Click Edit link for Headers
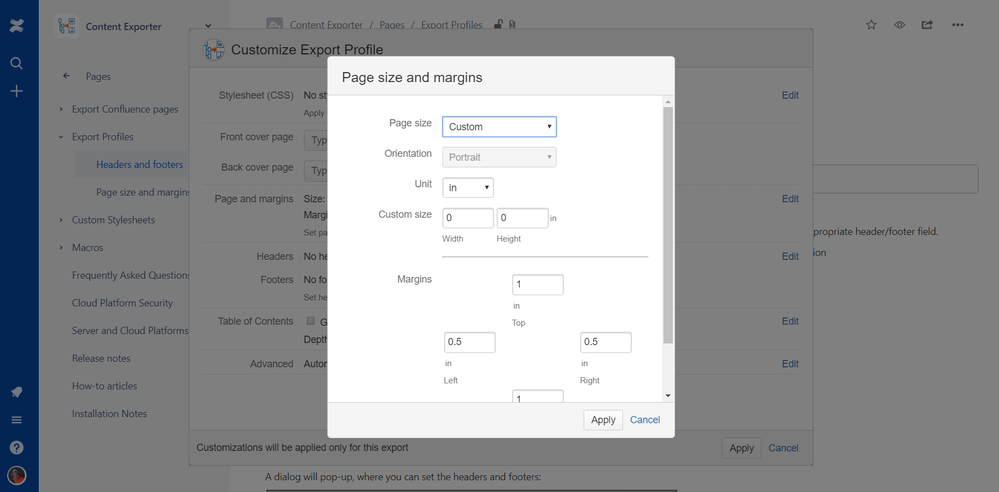Viewport: 999px width, 492px height. pos(790,256)
